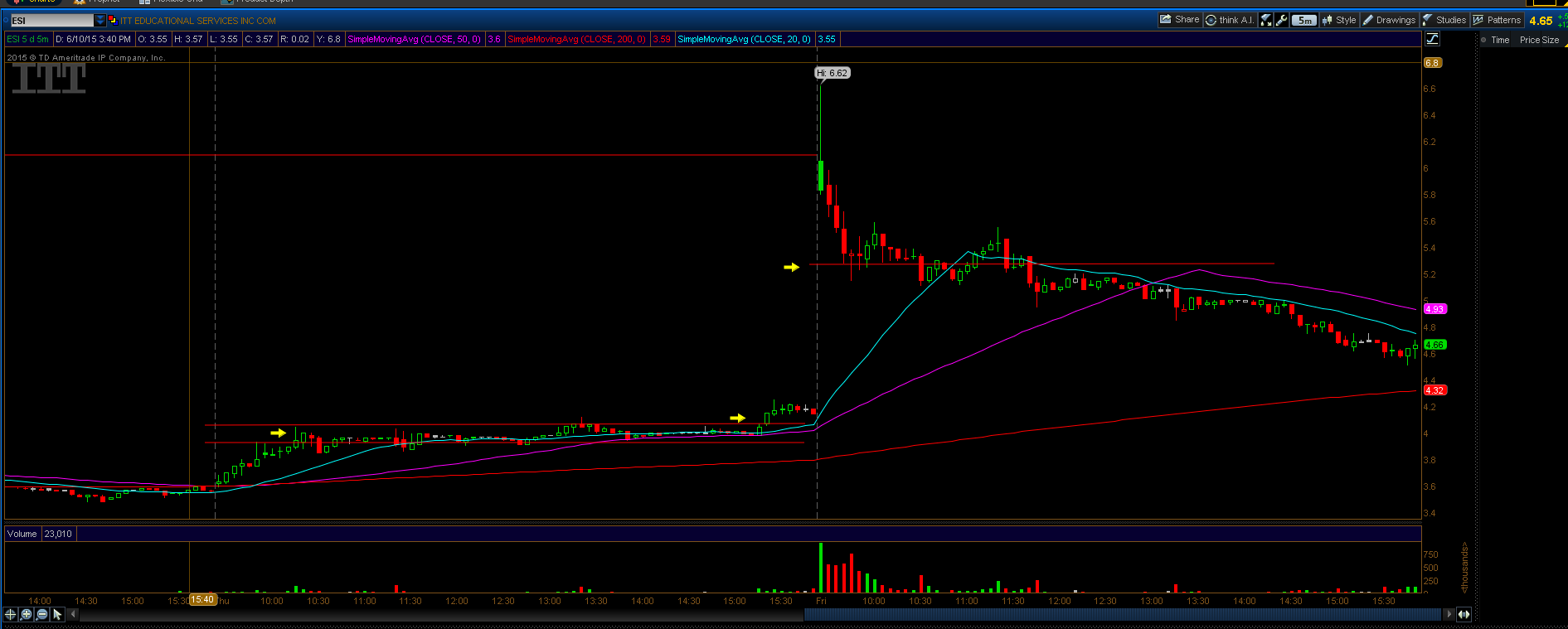The width and height of the screenshot is (1568, 629).
Task: Click the Size column header
Action: (x=1551, y=40)
